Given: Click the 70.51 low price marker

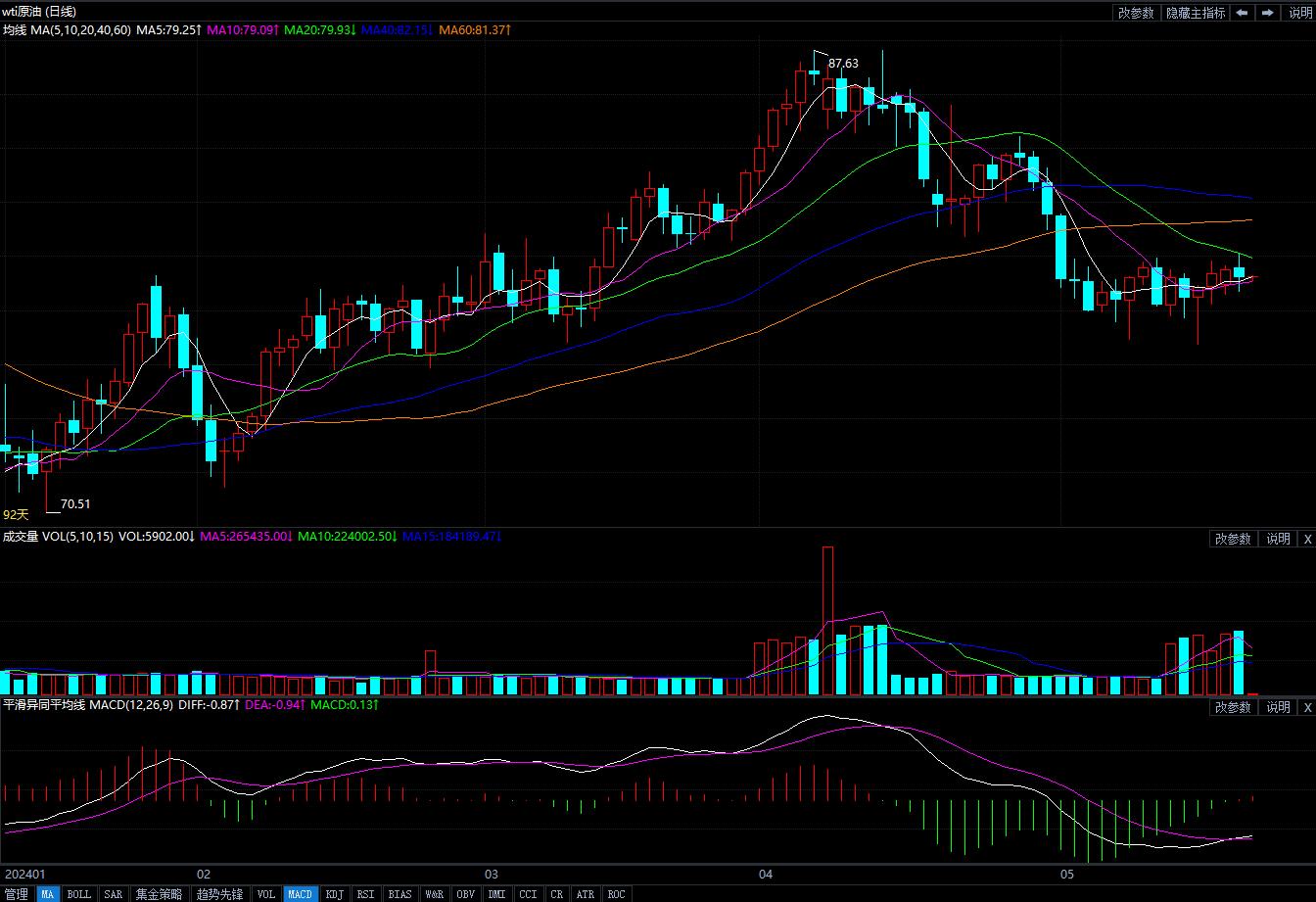Looking at the screenshot, I should [x=75, y=504].
